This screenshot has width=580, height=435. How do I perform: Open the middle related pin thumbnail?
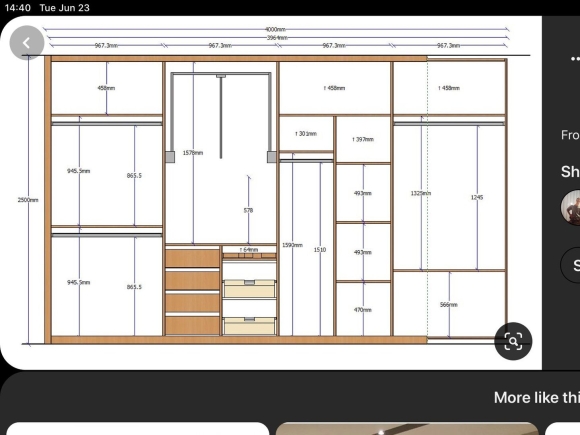pyautogui.click(x=407, y=428)
